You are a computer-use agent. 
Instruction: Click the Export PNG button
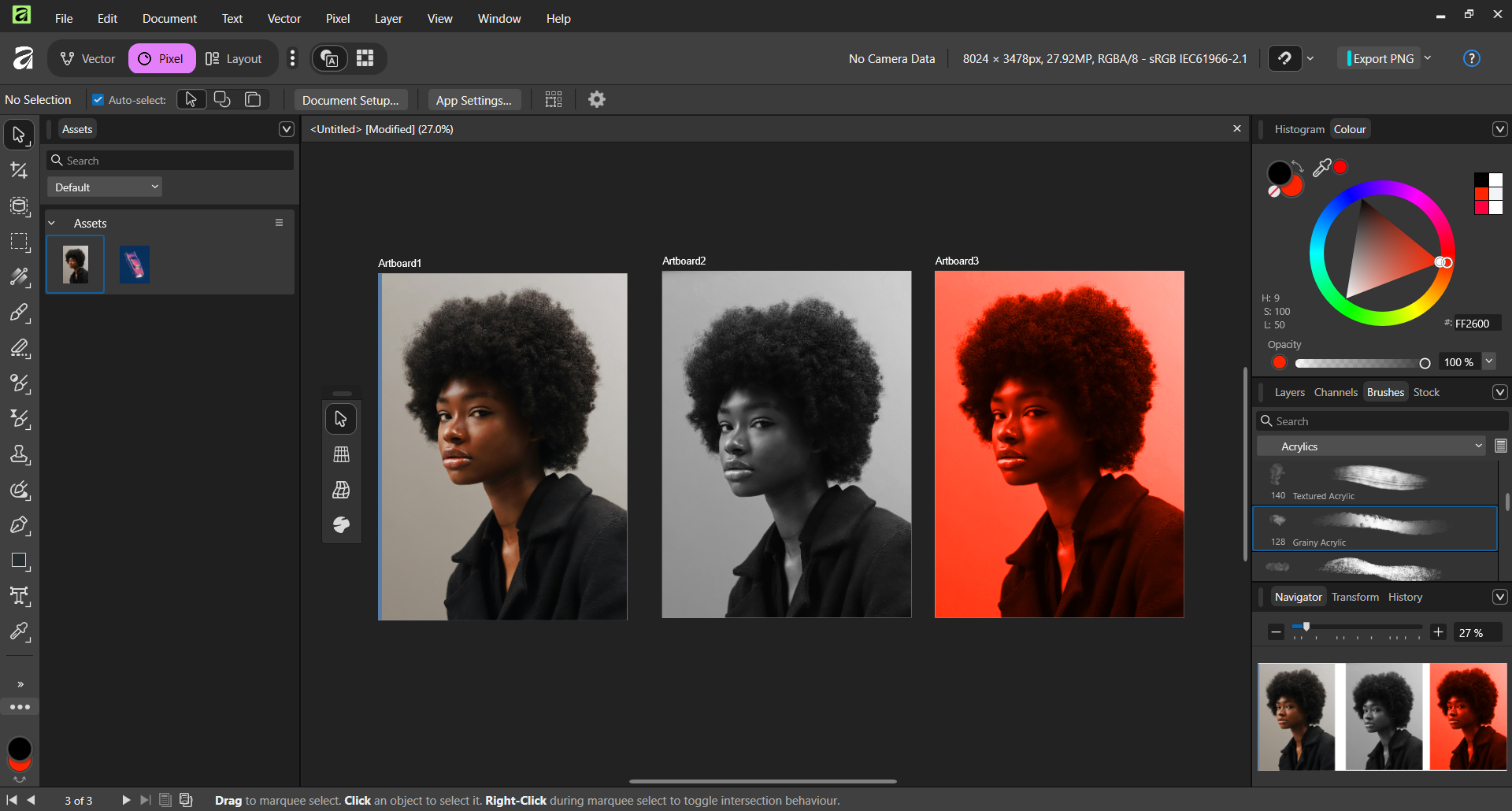tap(1383, 59)
